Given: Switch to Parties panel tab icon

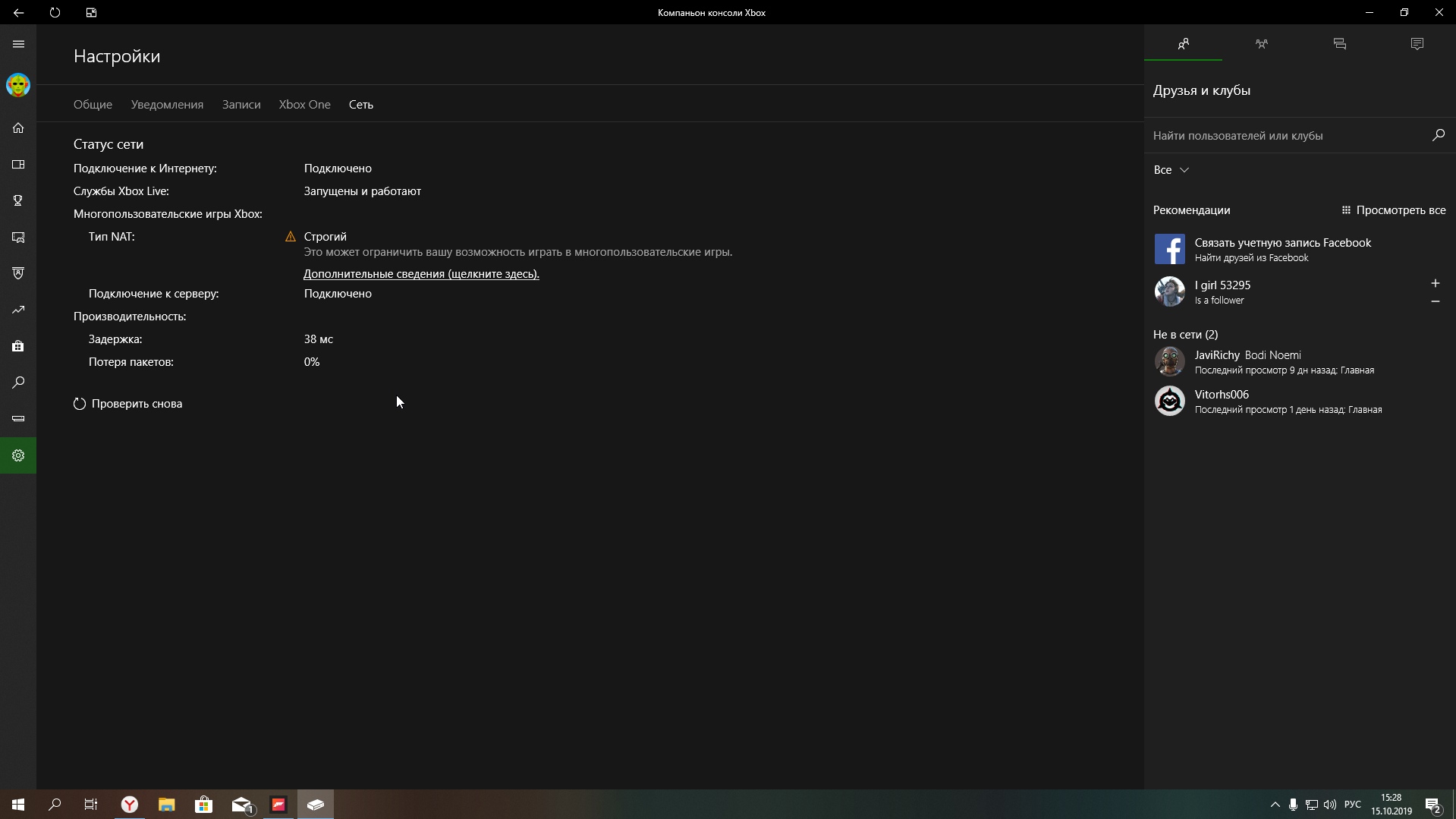Looking at the screenshot, I should click(1261, 44).
